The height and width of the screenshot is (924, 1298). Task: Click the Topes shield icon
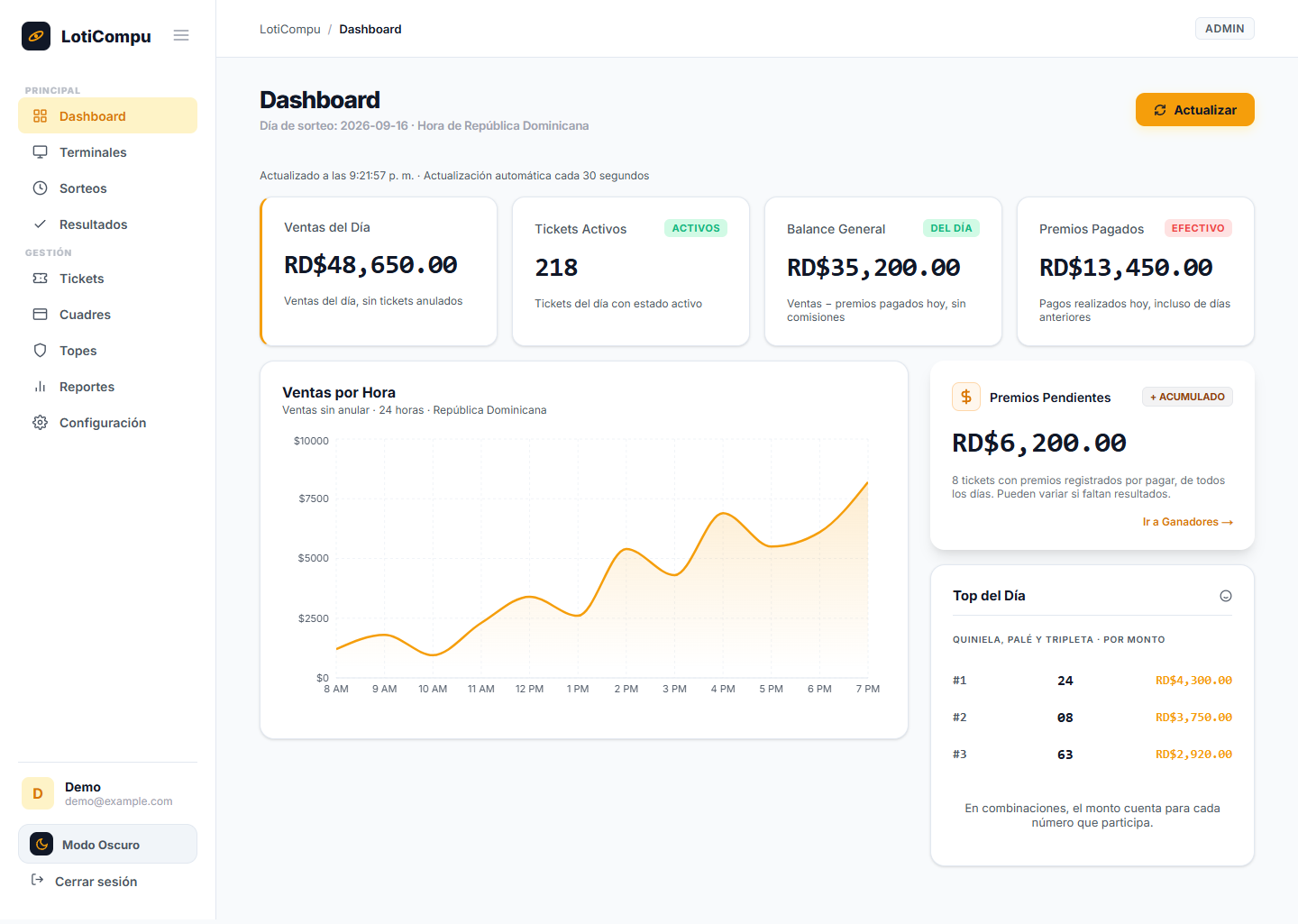tap(40, 351)
